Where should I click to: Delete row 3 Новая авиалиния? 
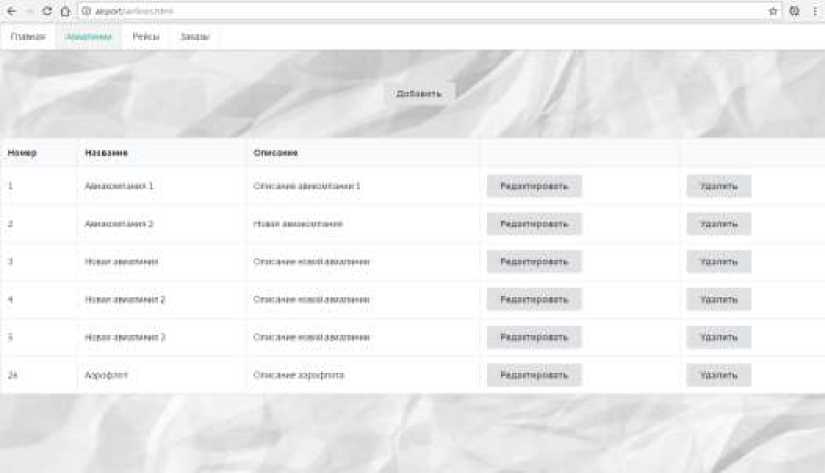(x=719, y=262)
